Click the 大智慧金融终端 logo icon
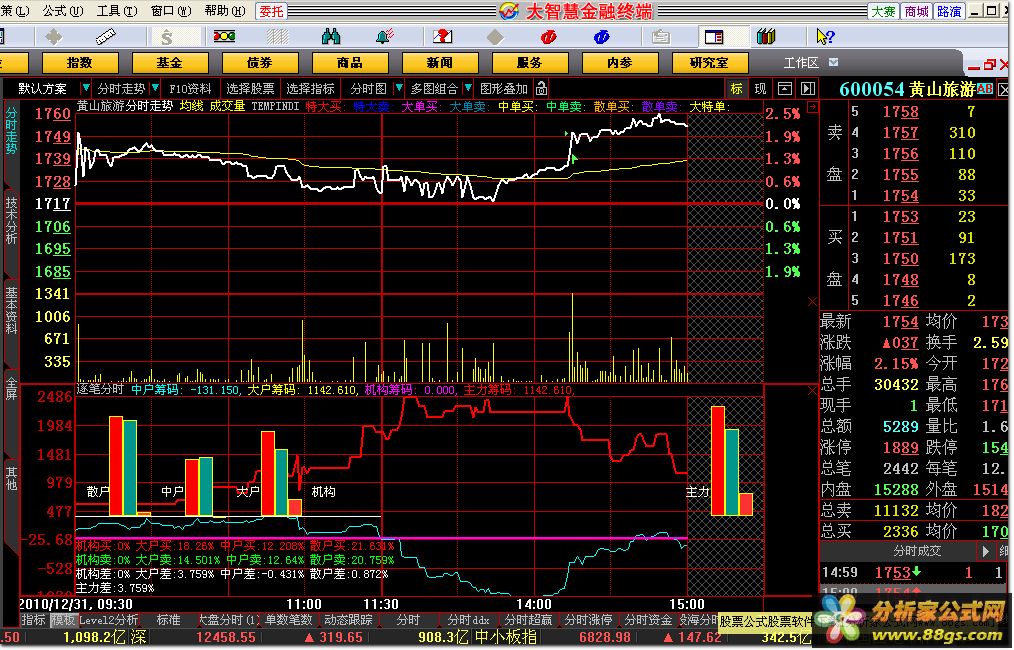1014x650 pixels. click(509, 11)
